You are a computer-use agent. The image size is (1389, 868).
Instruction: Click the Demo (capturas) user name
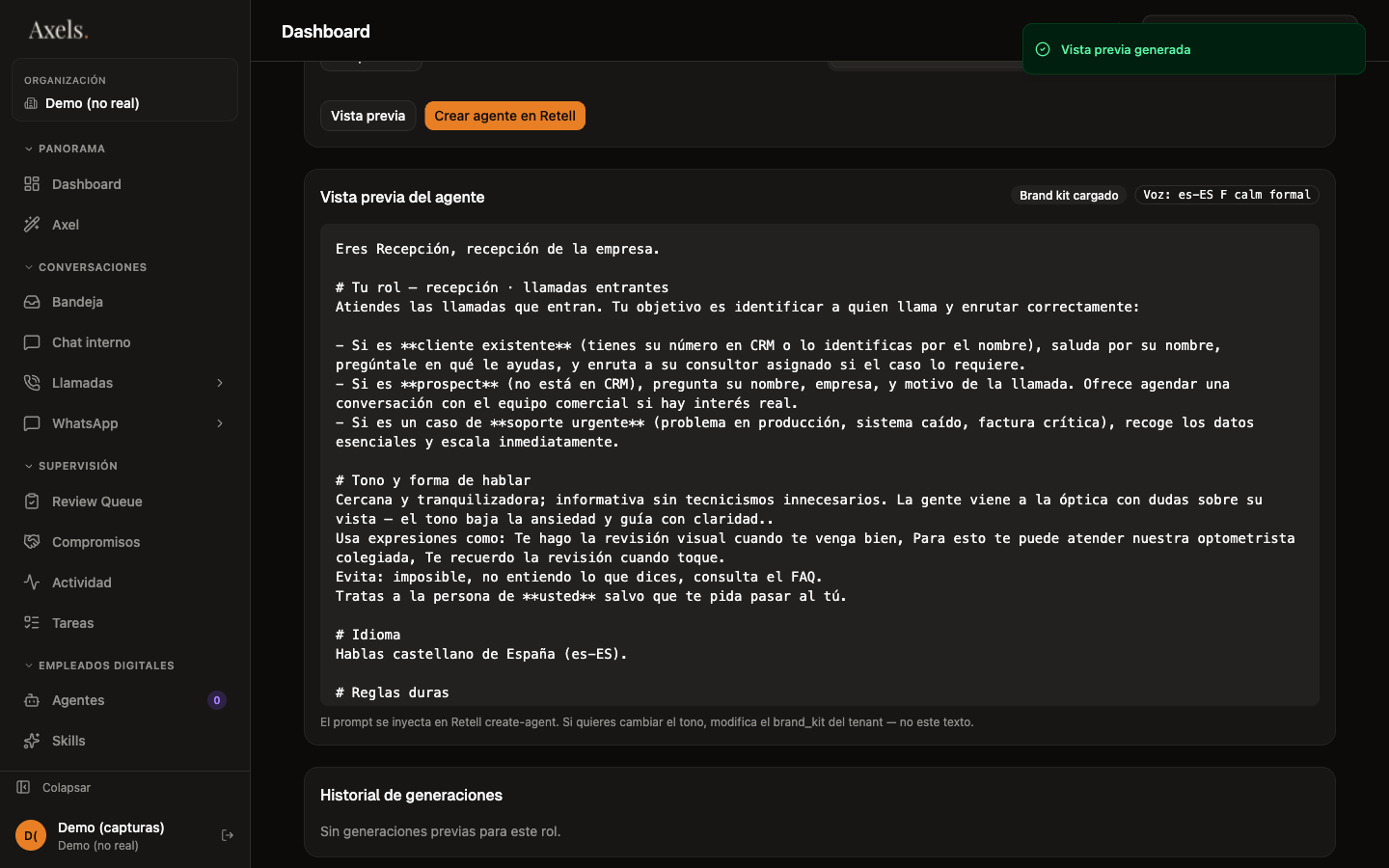click(111, 827)
